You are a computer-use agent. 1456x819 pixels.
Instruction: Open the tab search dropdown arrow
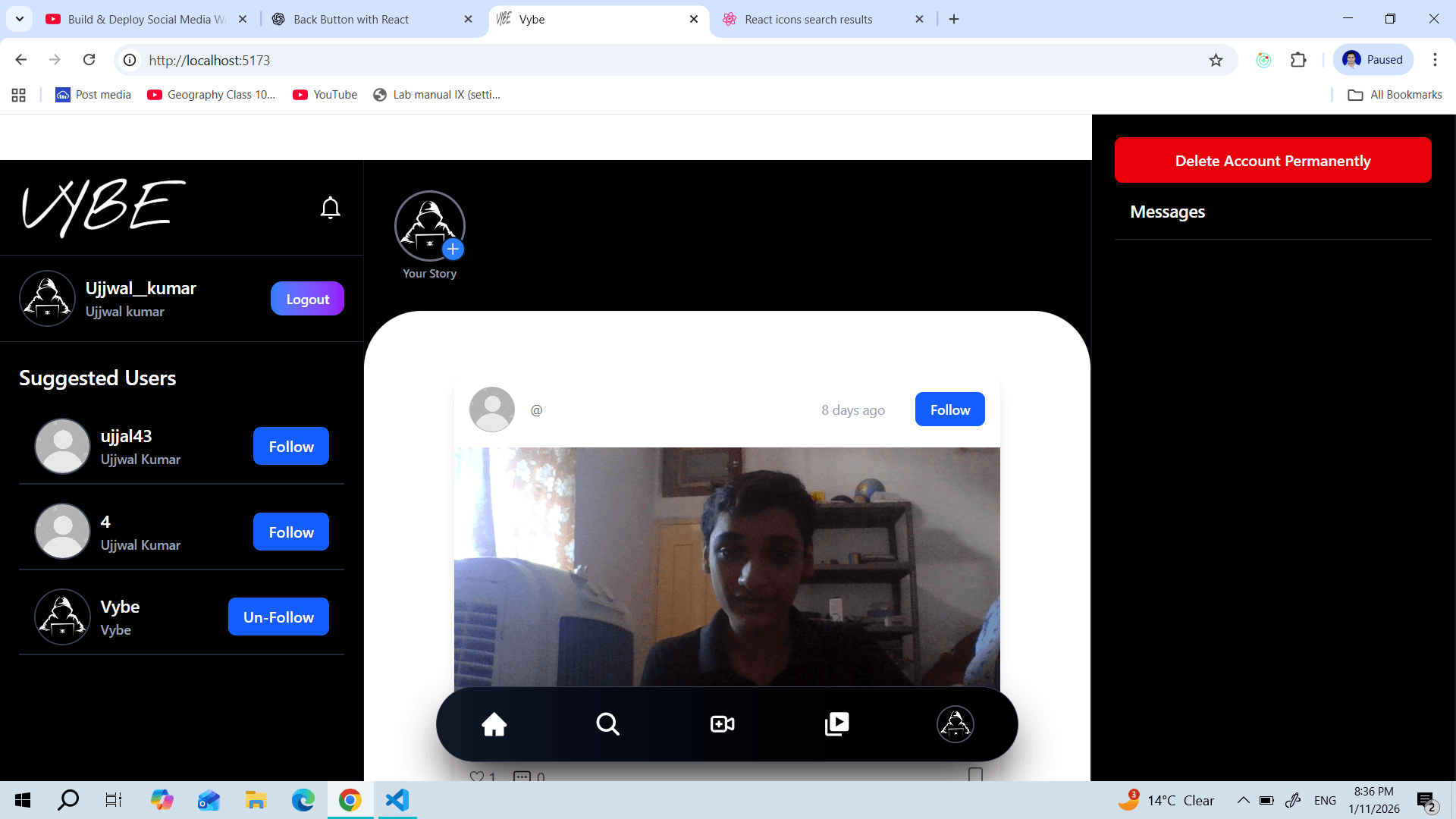coord(19,19)
